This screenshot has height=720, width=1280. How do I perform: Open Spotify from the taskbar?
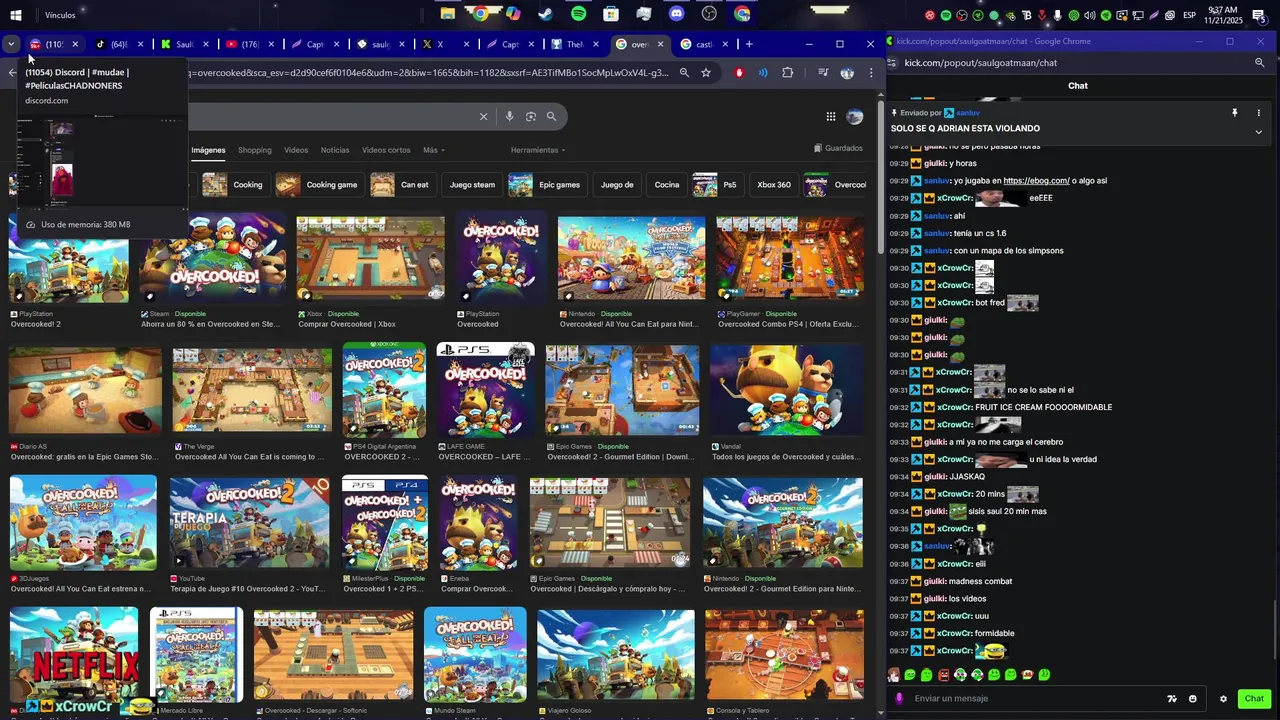tap(579, 14)
